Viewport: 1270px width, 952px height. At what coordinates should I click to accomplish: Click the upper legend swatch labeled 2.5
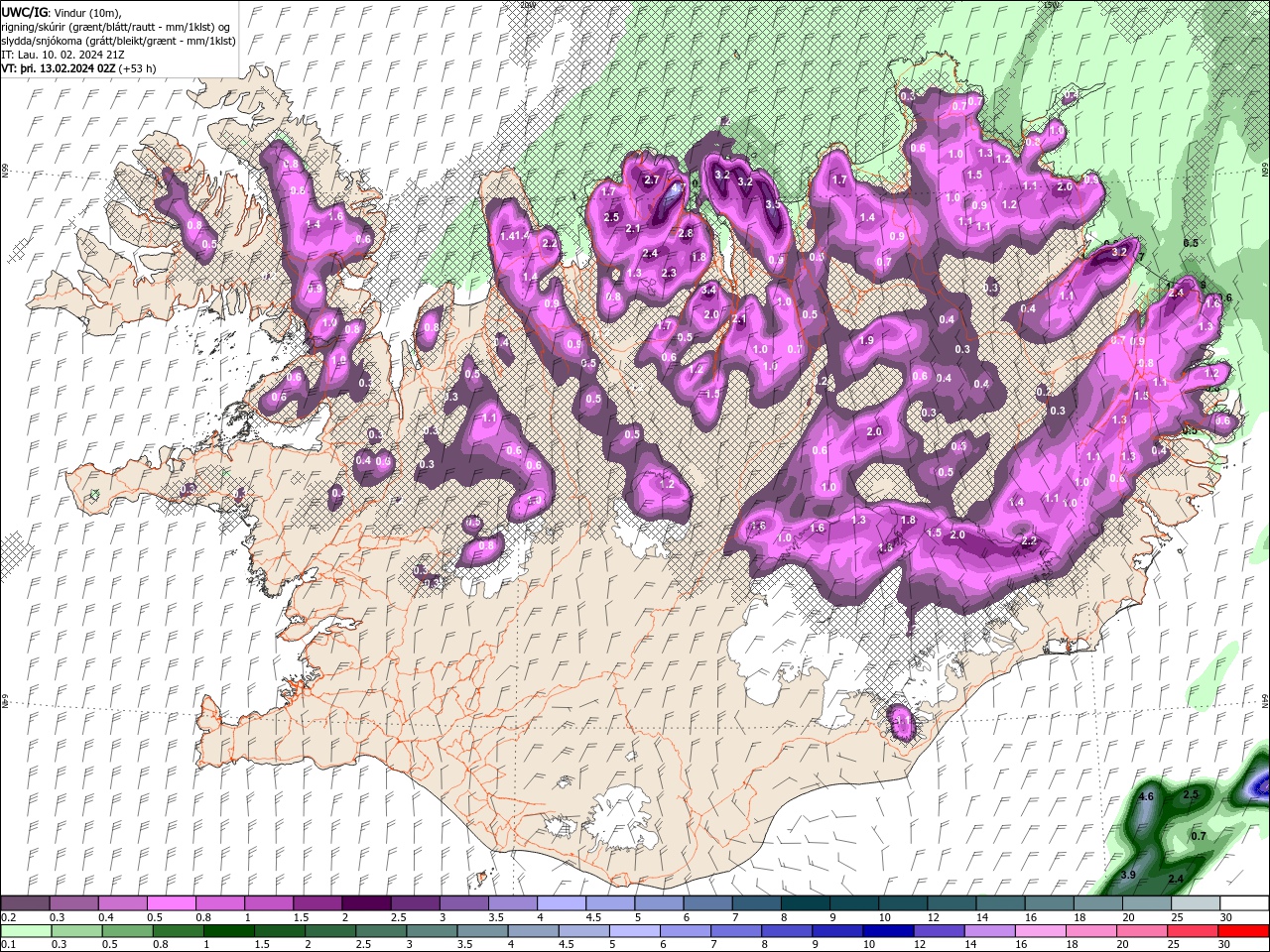point(415,903)
